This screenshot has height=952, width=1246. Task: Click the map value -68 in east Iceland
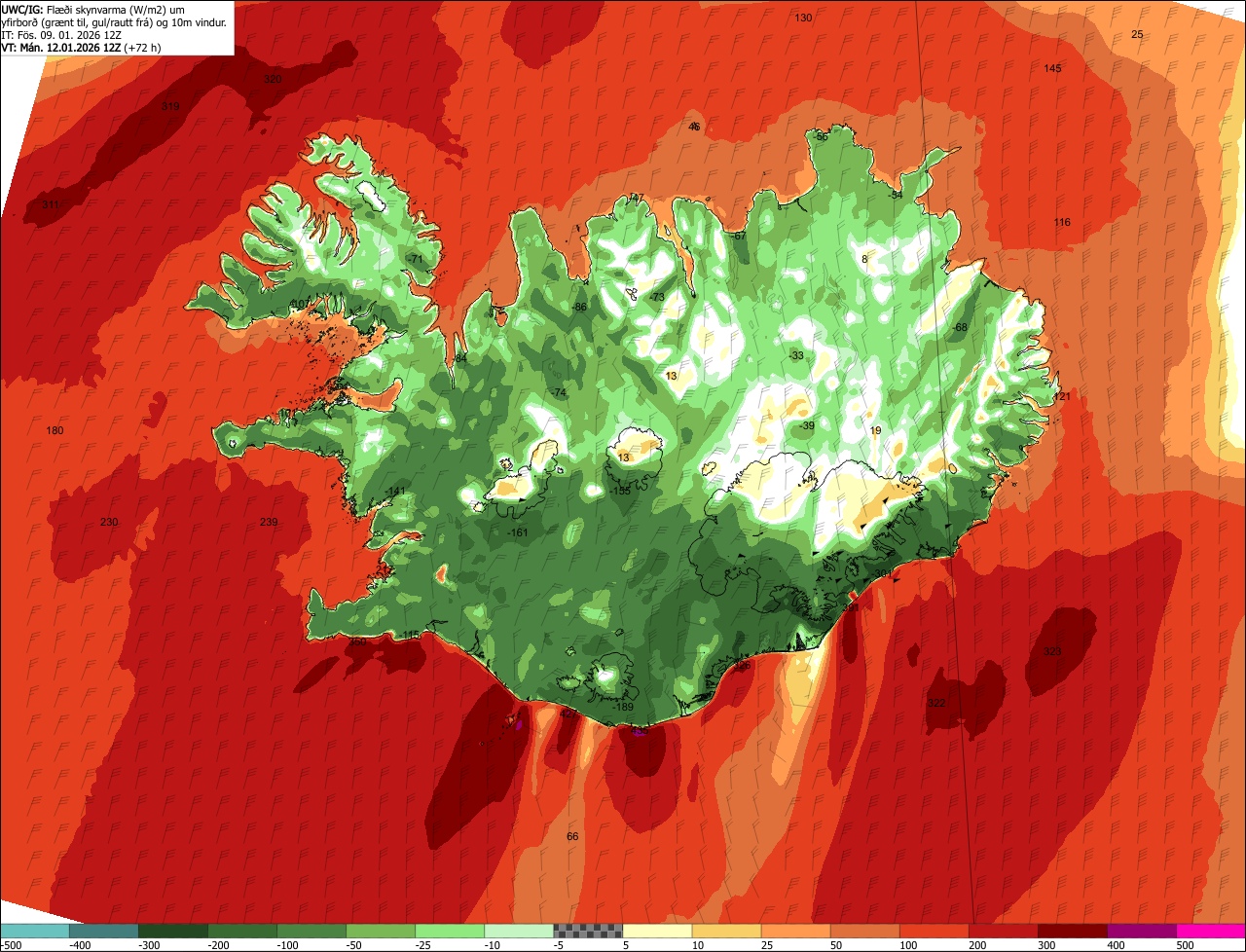(x=961, y=327)
